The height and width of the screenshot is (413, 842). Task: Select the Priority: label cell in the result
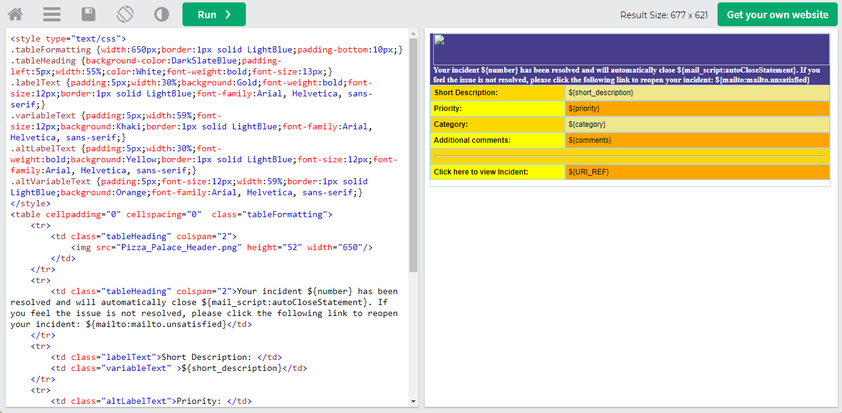coord(498,108)
